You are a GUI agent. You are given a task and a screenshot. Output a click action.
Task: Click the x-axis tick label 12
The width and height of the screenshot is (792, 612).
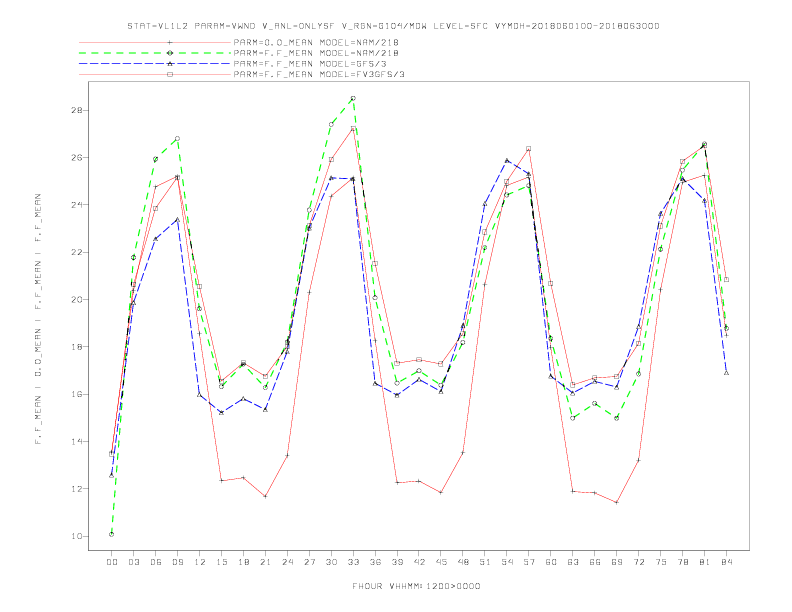point(200,562)
